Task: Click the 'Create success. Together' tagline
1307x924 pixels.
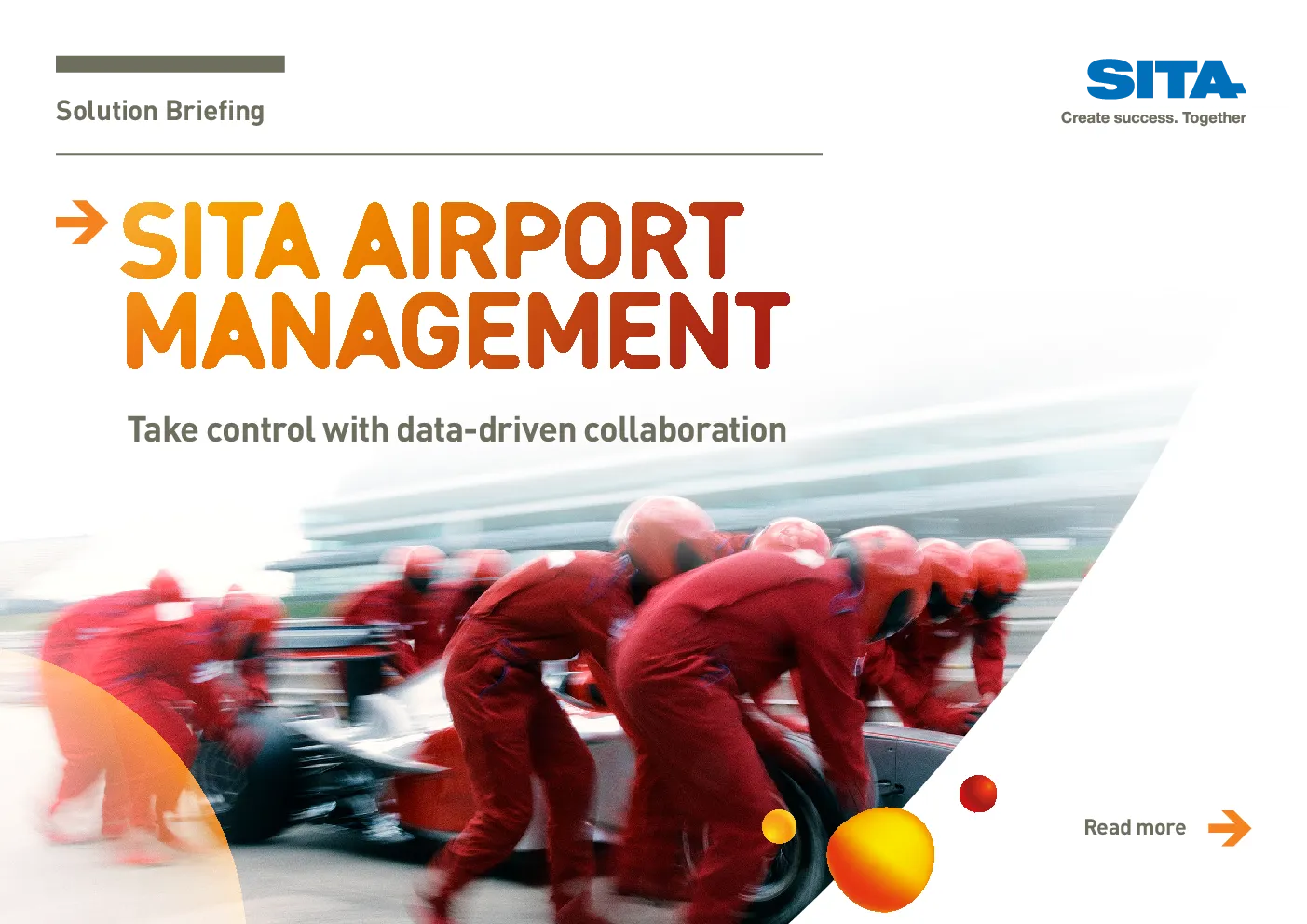Action: 1153,117
